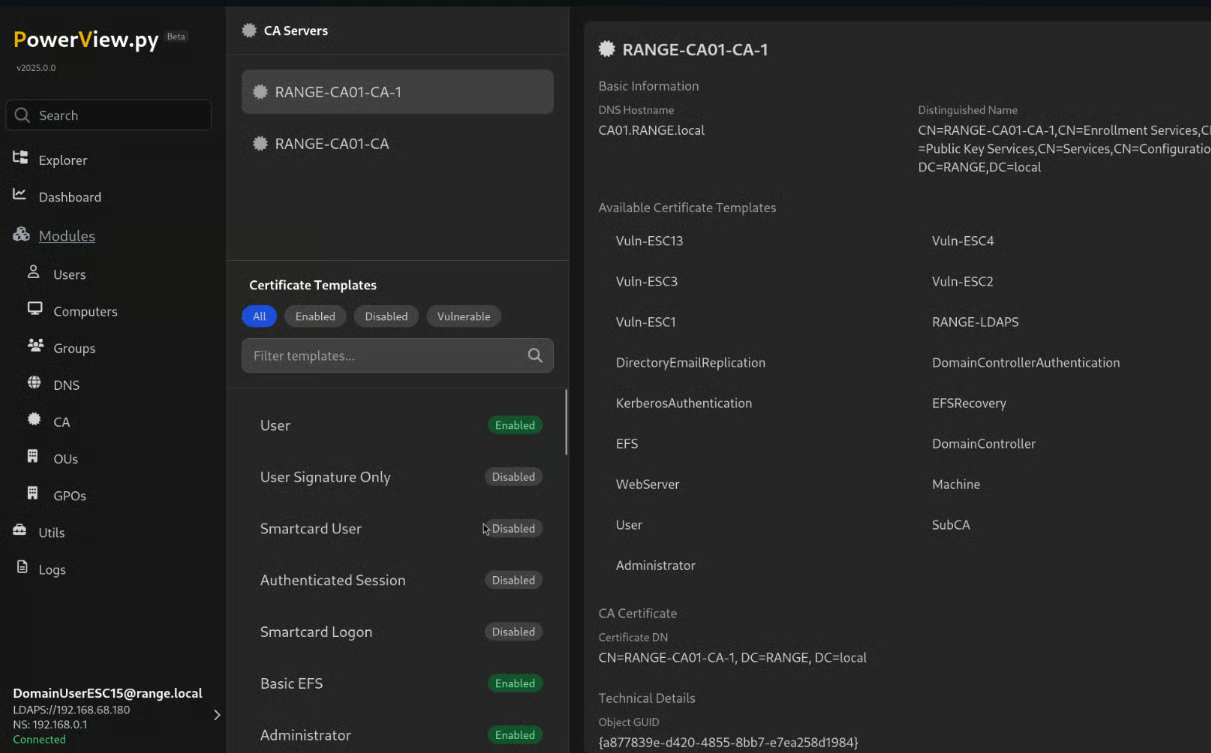This screenshot has width=1211, height=753.
Task: Expand the connection details chevron
Action: [217, 715]
